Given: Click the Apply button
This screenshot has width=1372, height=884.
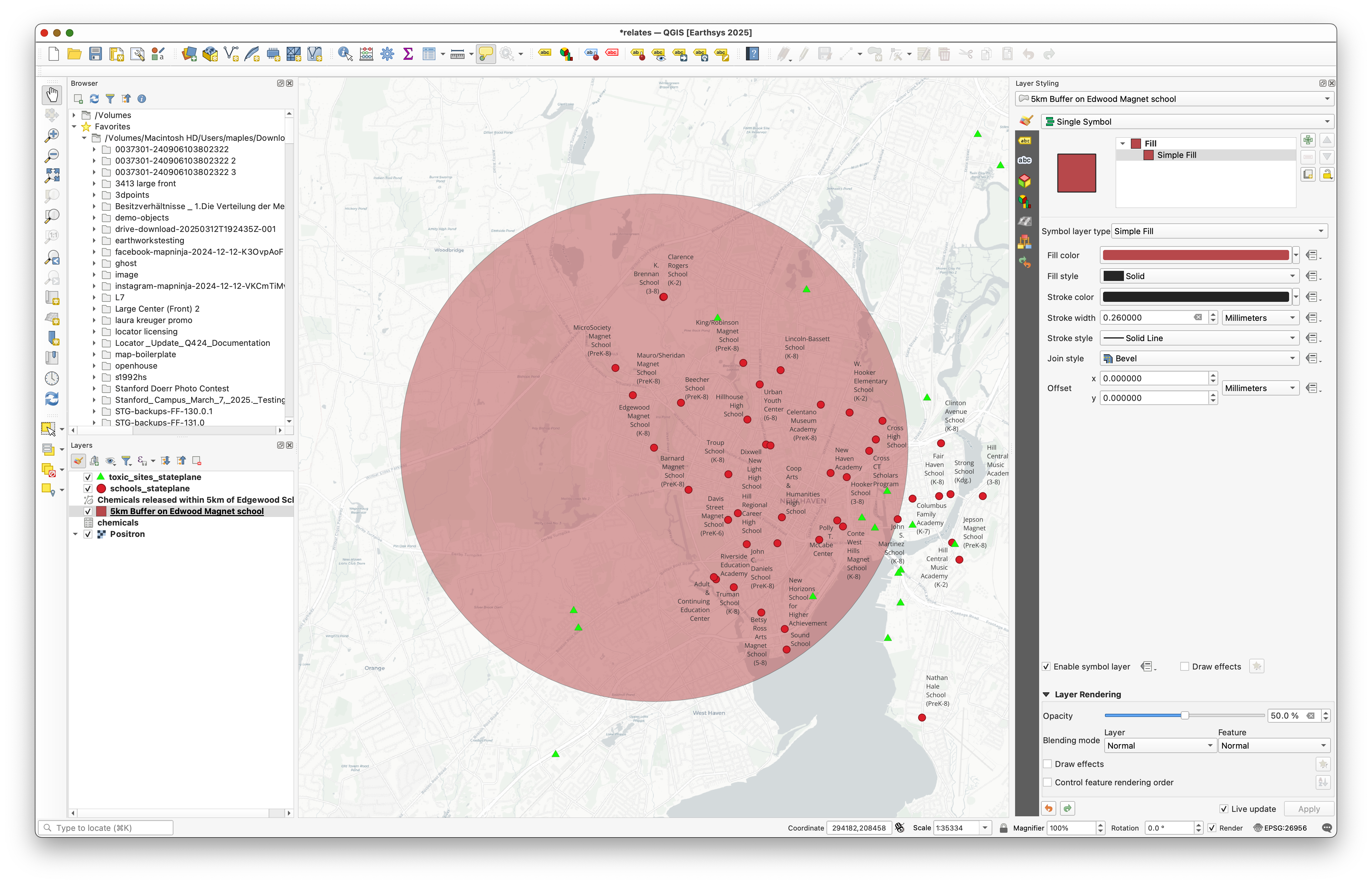Looking at the screenshot, I should pyautogui.click(x=1308, y=809).
